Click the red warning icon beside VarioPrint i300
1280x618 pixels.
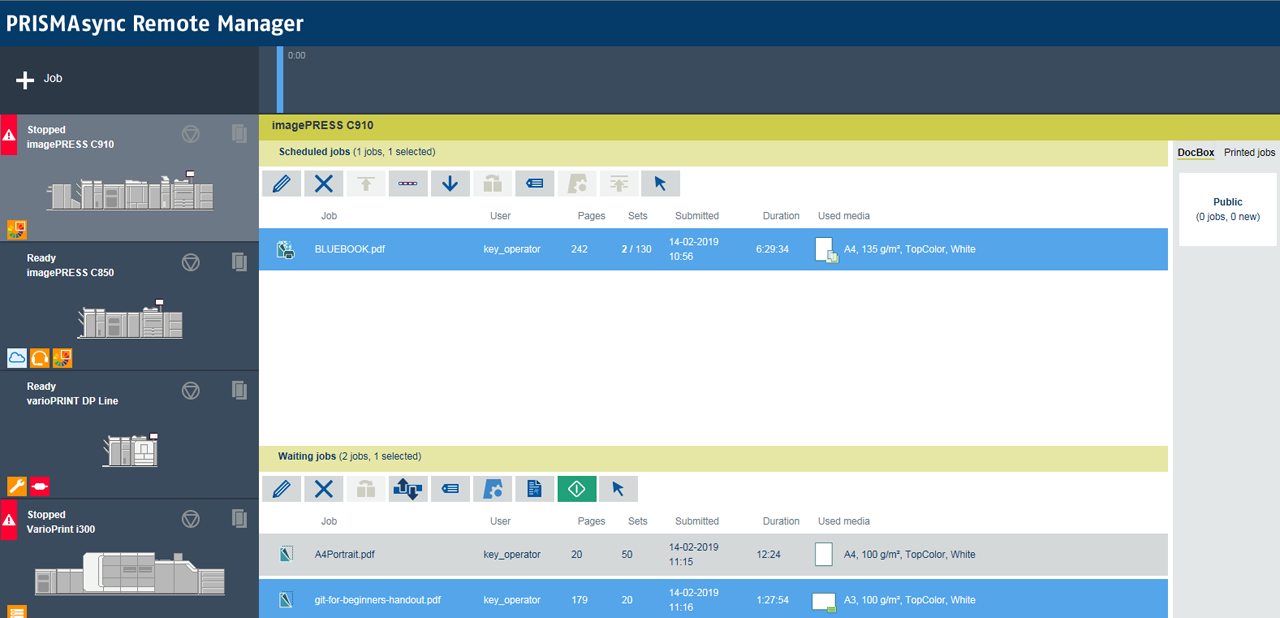pos(9,521)
